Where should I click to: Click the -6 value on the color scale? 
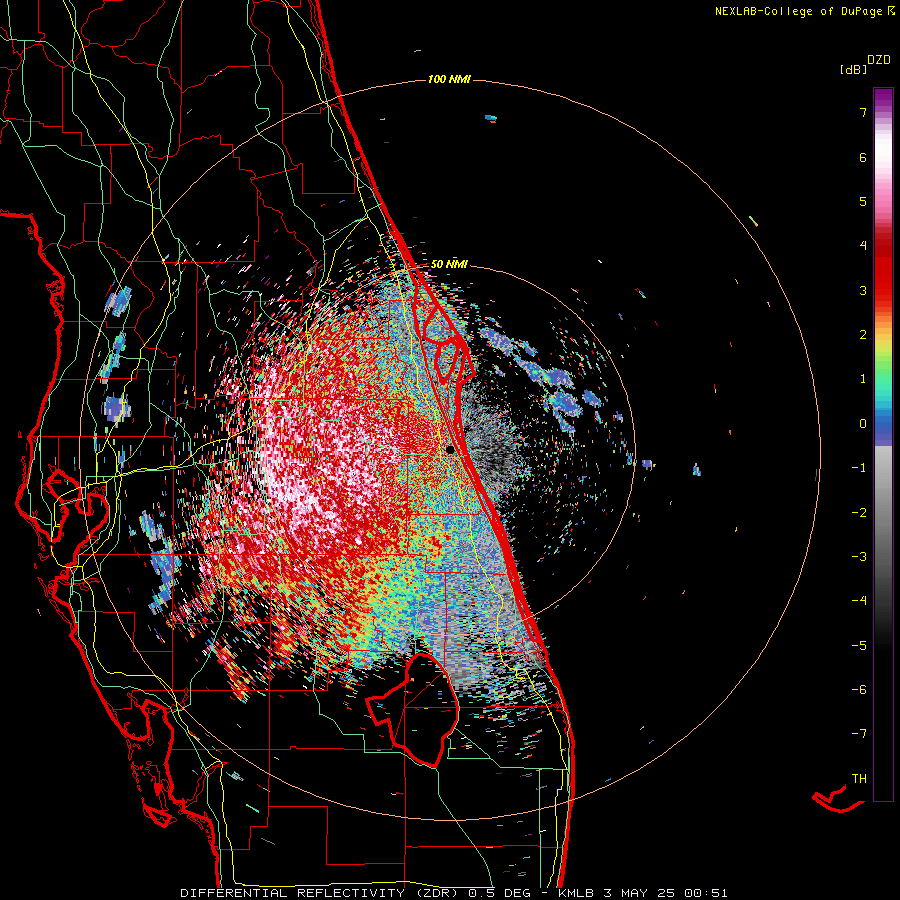pos(859,689)
